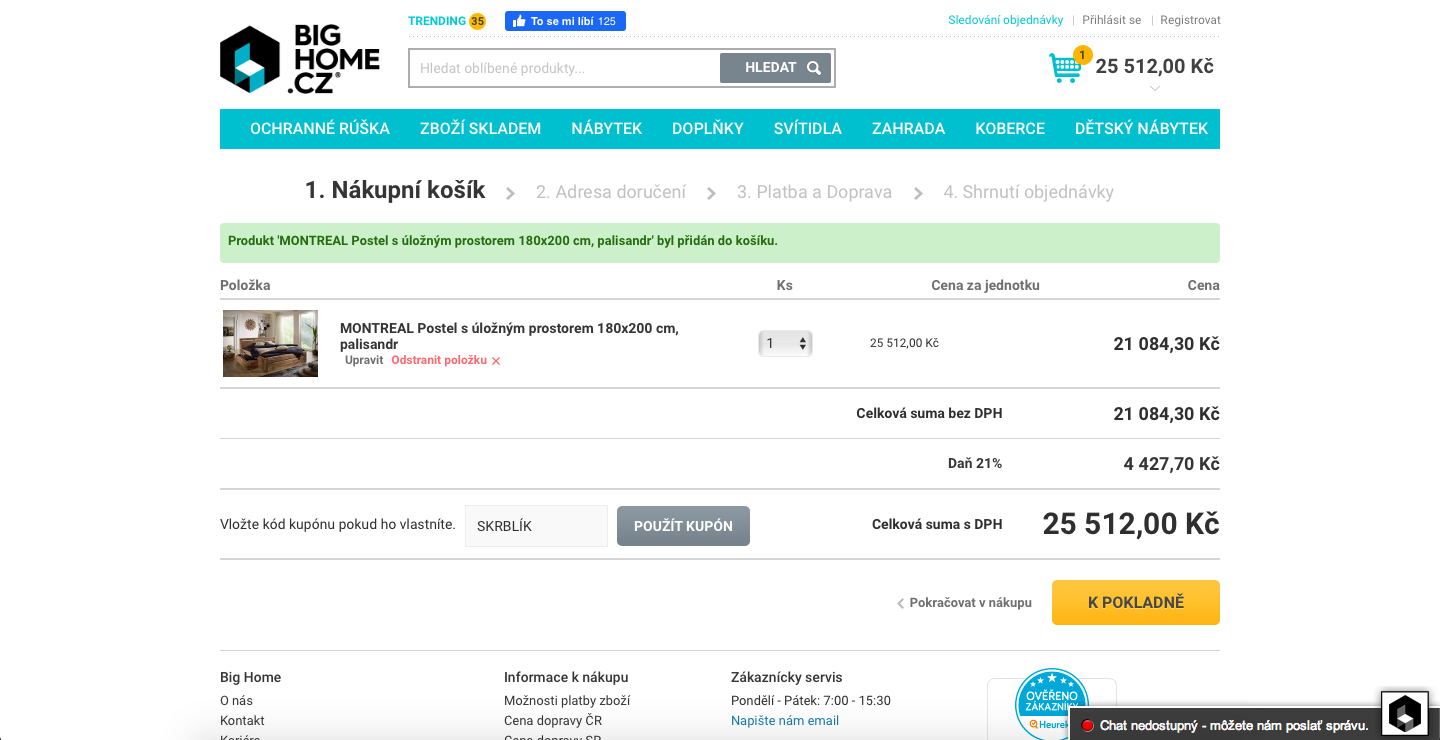This screenshot has width=1440, height=740.
Task: Click the Heureka verified customers badge
Action: (1051, 704)
